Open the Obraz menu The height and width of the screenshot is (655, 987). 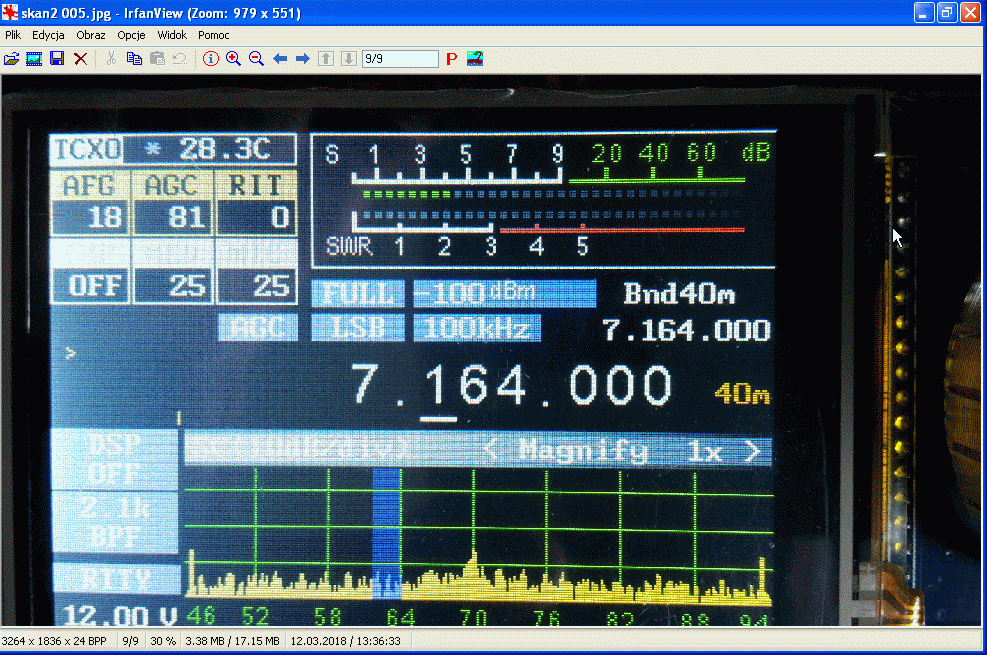(91, 35)
